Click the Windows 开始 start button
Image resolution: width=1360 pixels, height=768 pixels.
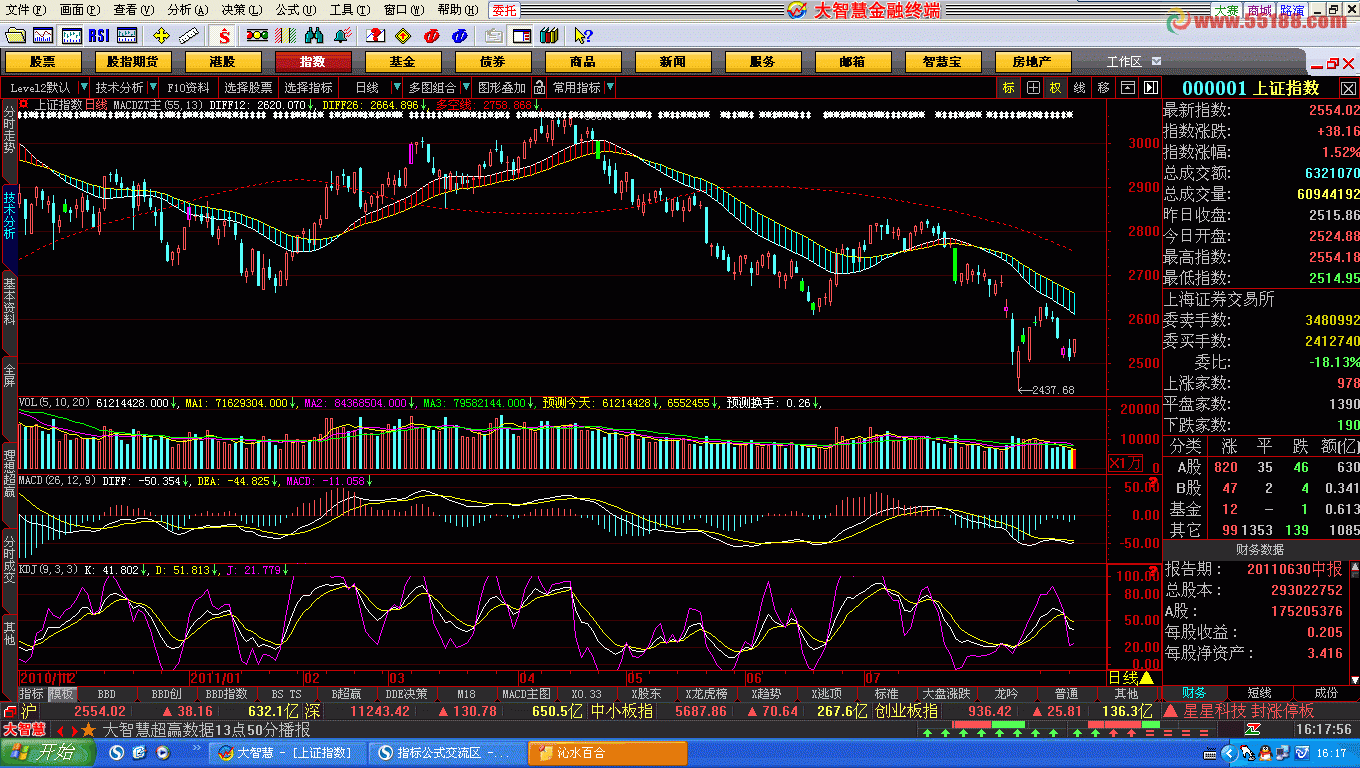click(x=49, y=753)
